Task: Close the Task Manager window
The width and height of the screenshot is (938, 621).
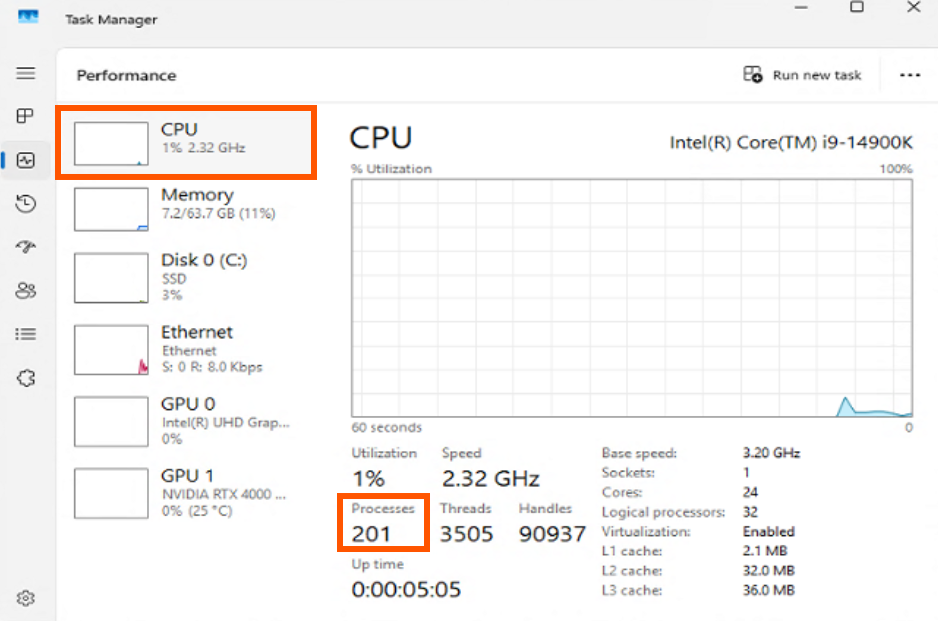Action: tap(913, 7)
